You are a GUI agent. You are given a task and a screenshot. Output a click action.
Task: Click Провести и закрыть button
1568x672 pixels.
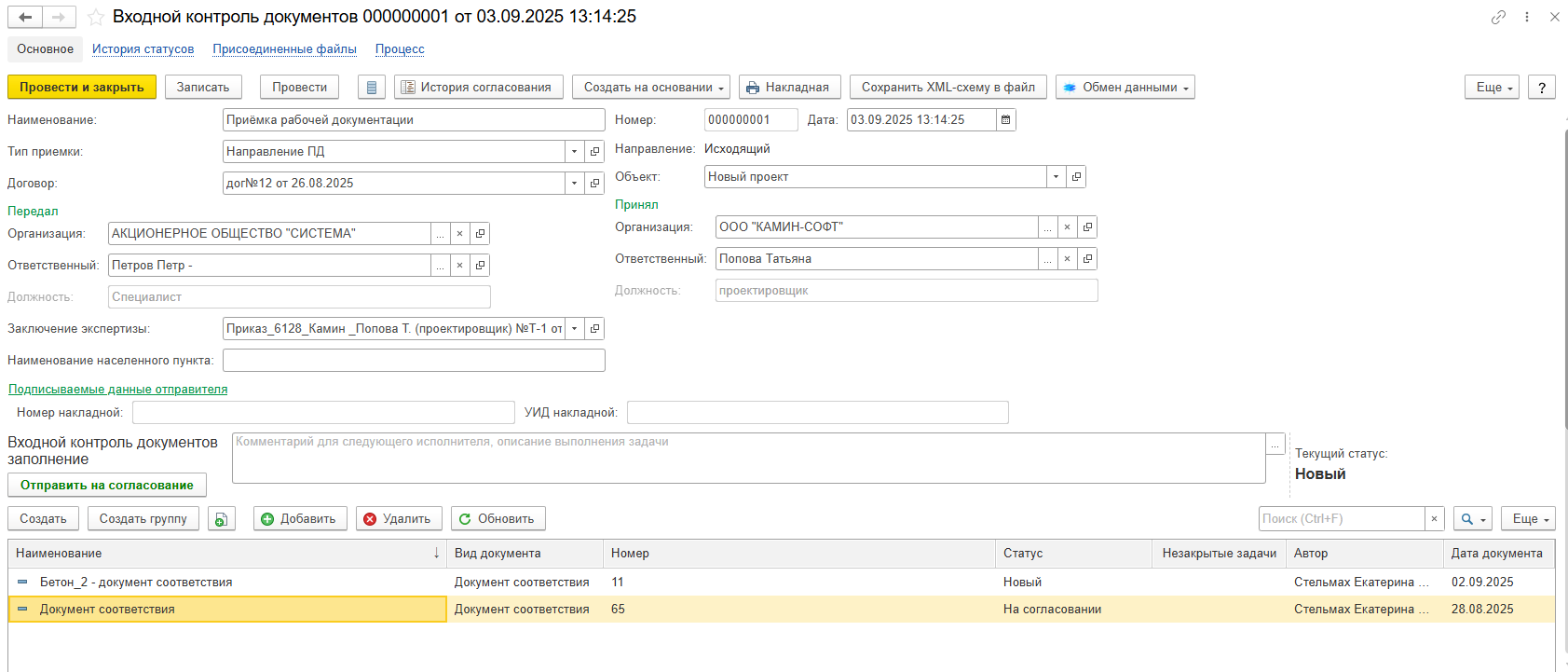point(82,88)
